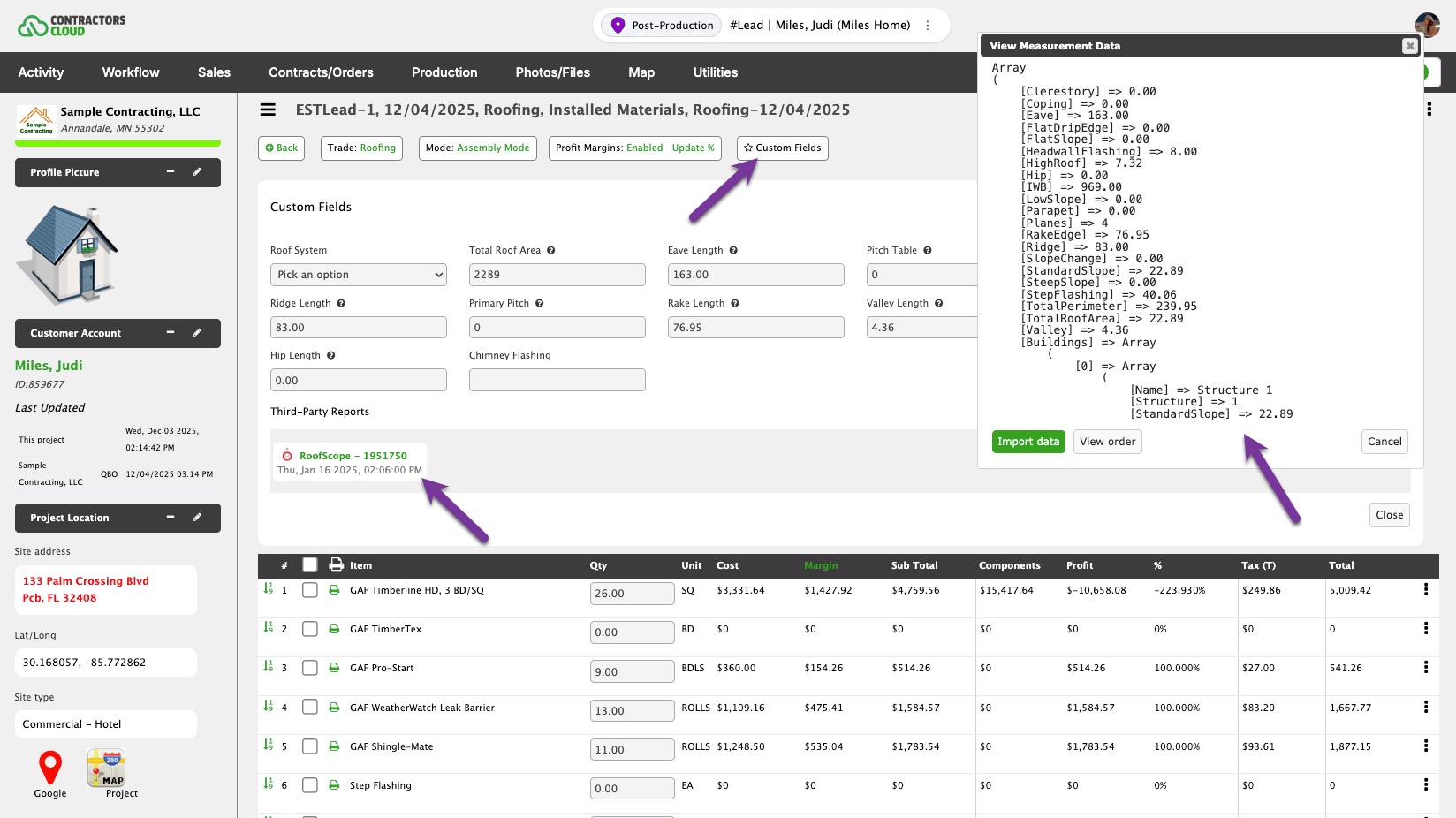Edit the Project Location panel with pencil icon
This screenshot has height=818, width=1456.
tap(197, 518)
